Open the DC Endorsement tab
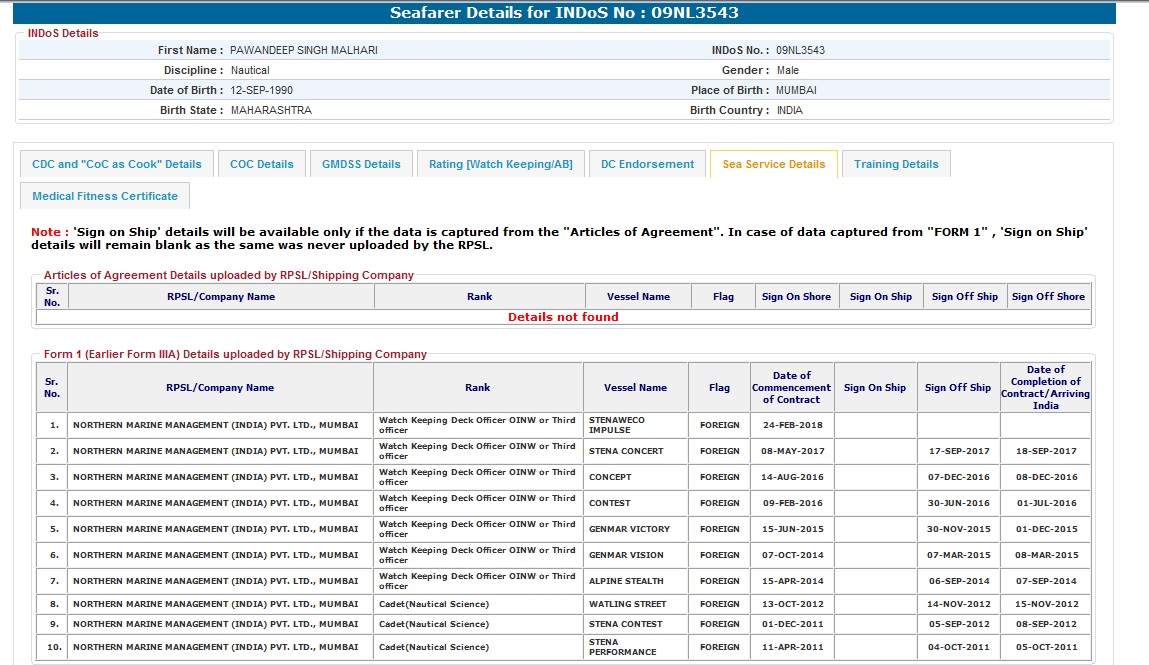The height and width of the screenshot is (665, 1149). tap(647, 164)
